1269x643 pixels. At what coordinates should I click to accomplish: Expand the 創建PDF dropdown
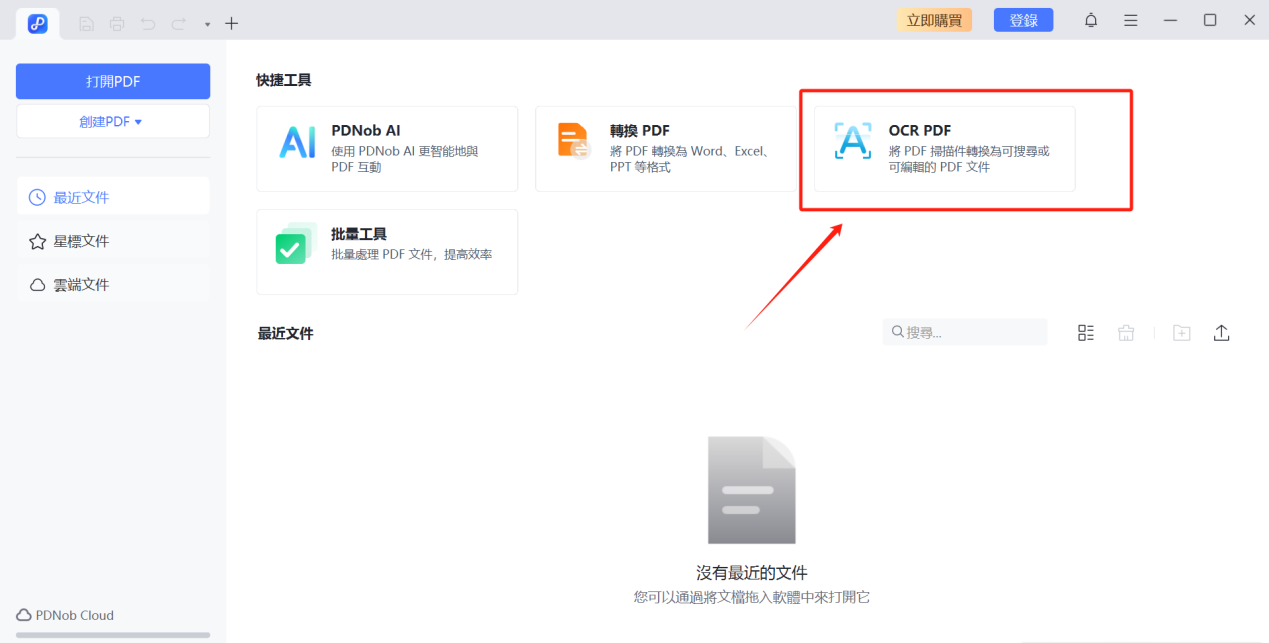coord(112,119)
